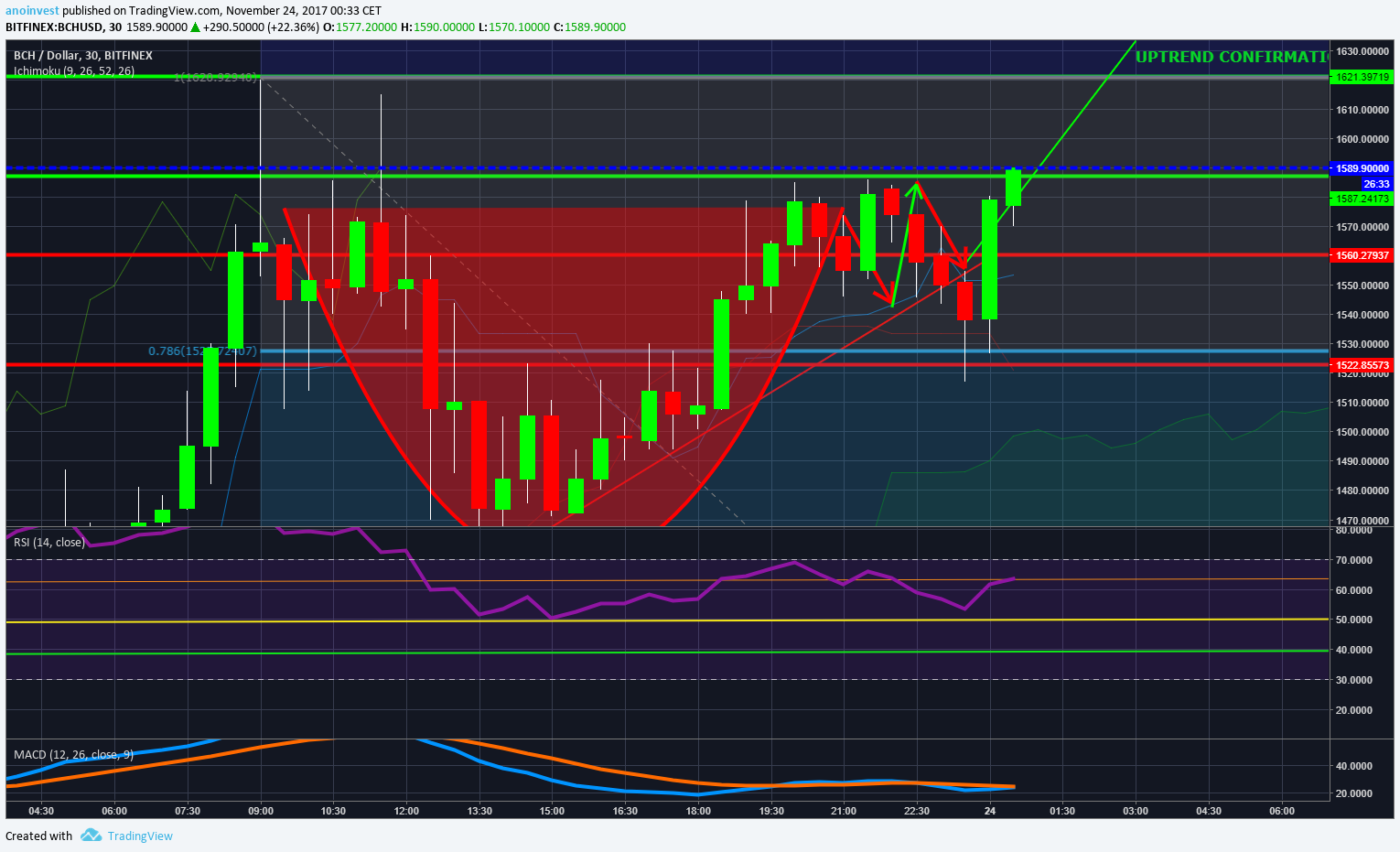Select the BITFINEX:BCHUSD, 30 symbol header
Screen dimensions: 1400x852
pyautogui.click(x=64, y=27)
